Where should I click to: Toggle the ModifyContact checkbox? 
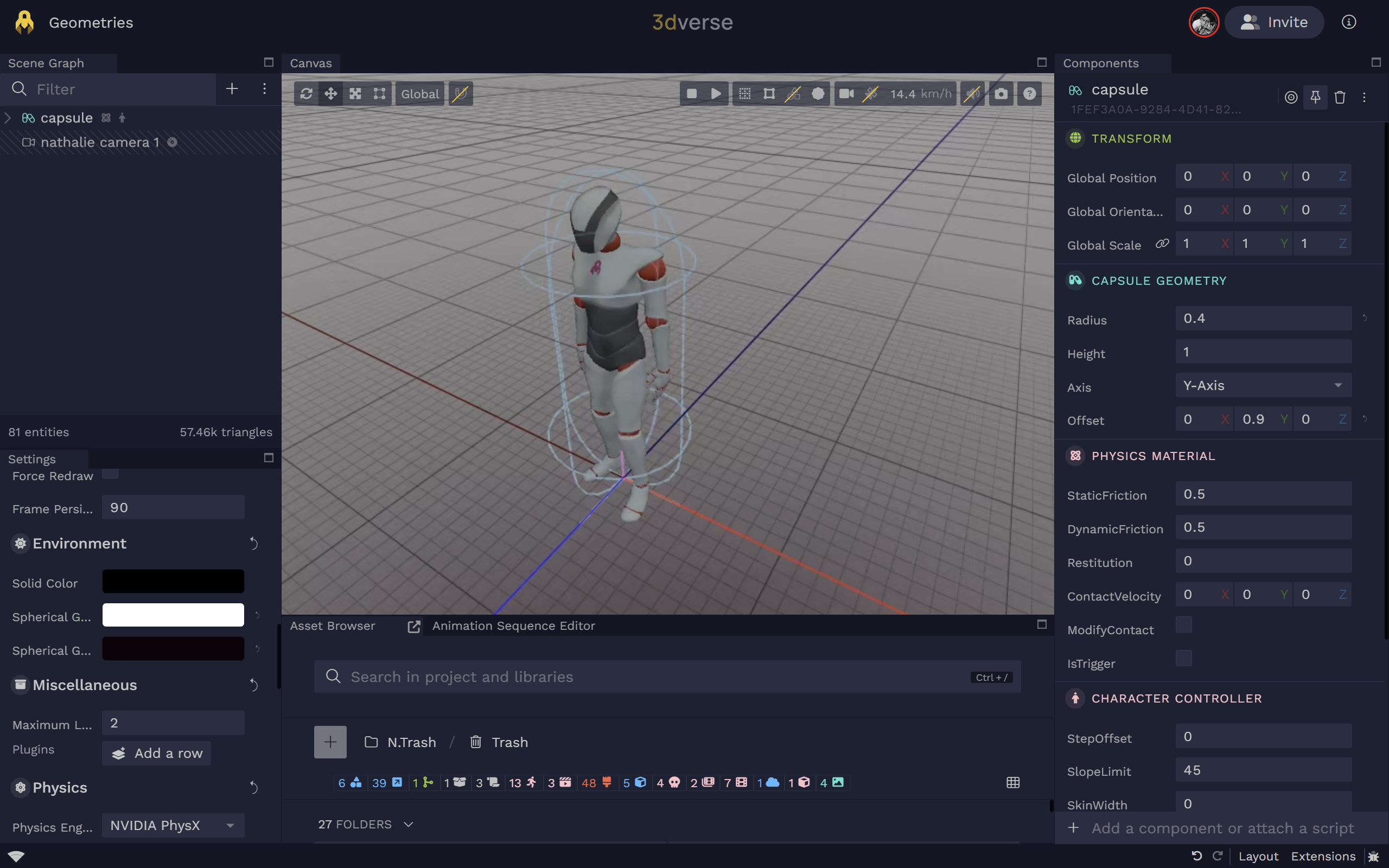(x=1183, y=624)
